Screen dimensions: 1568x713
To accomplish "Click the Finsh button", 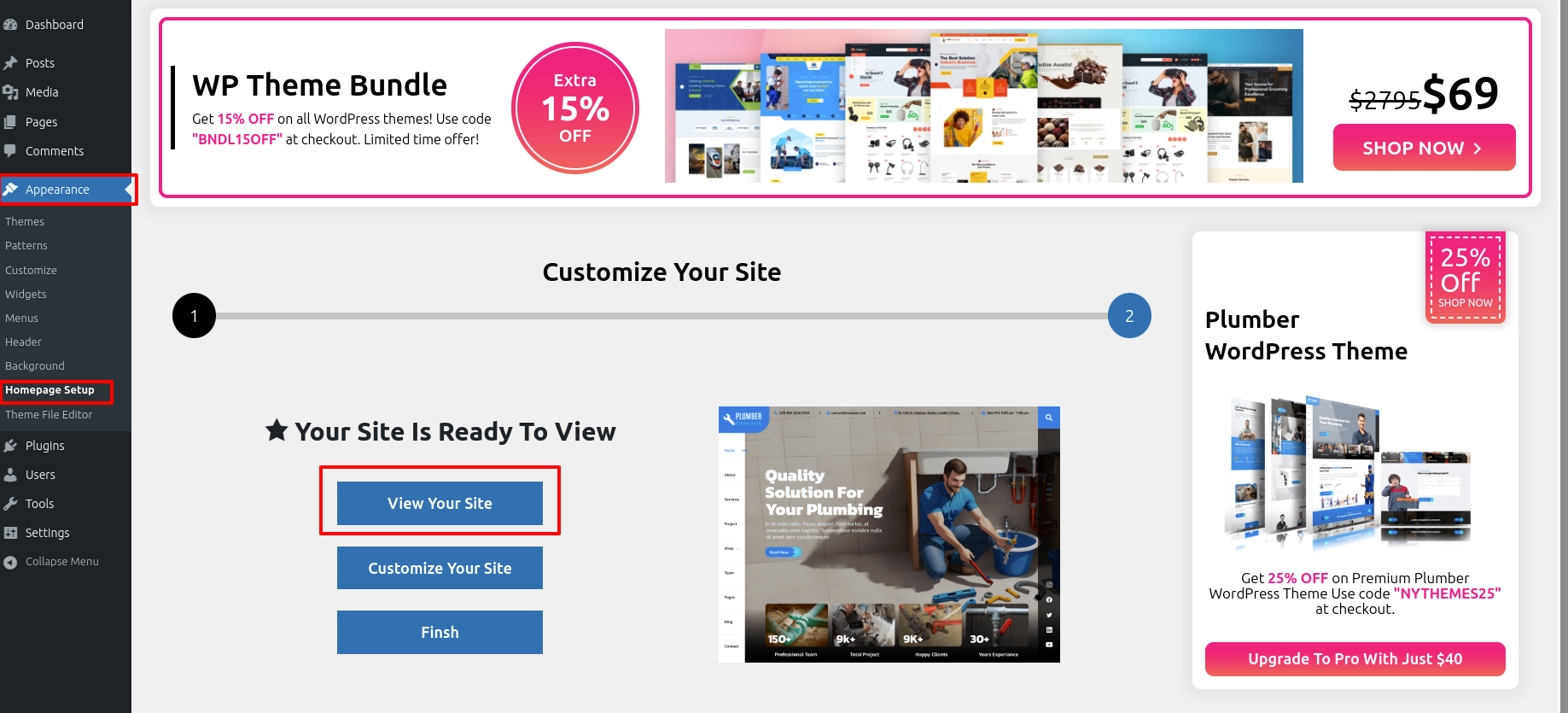I will 440,632.
